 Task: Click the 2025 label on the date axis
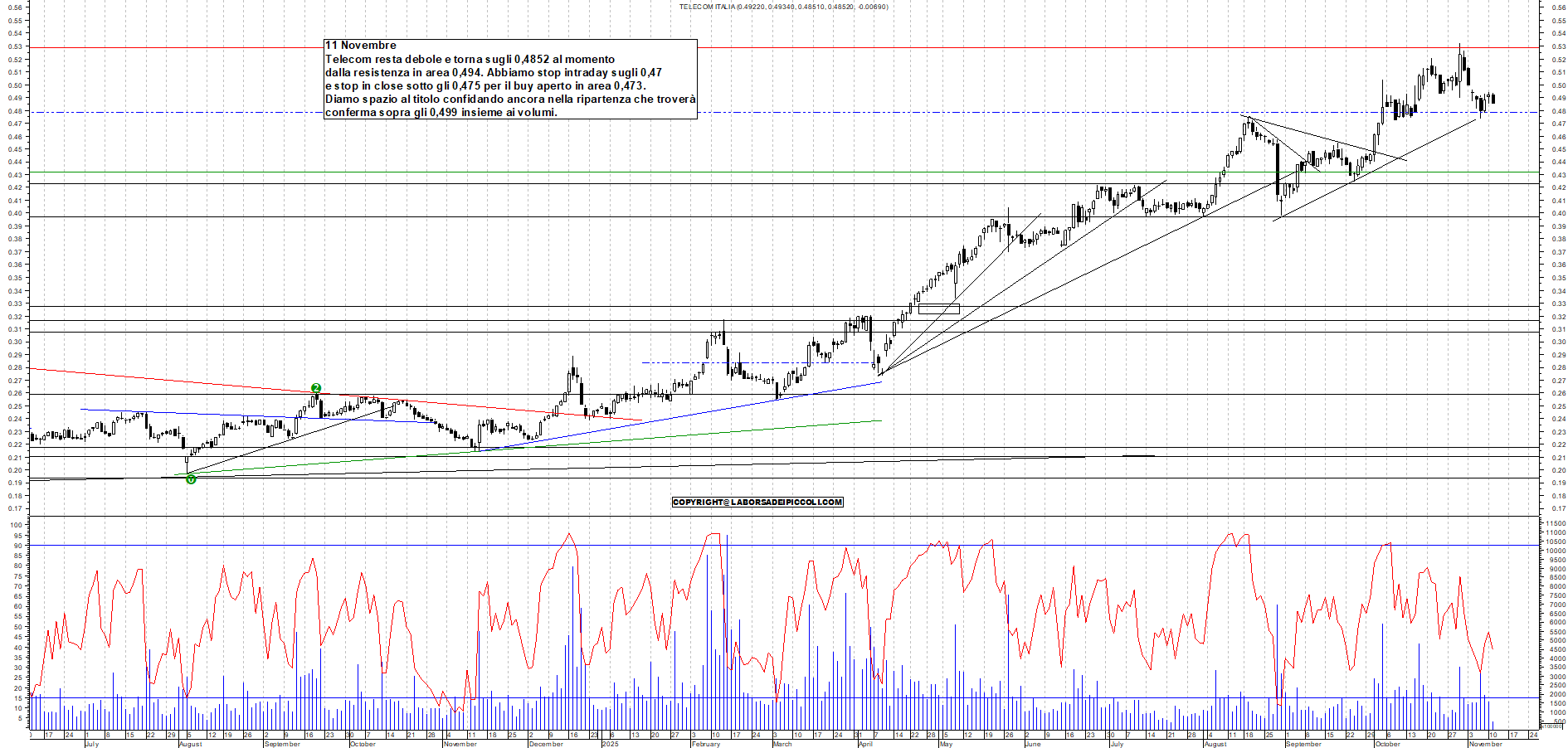point(610,745)
